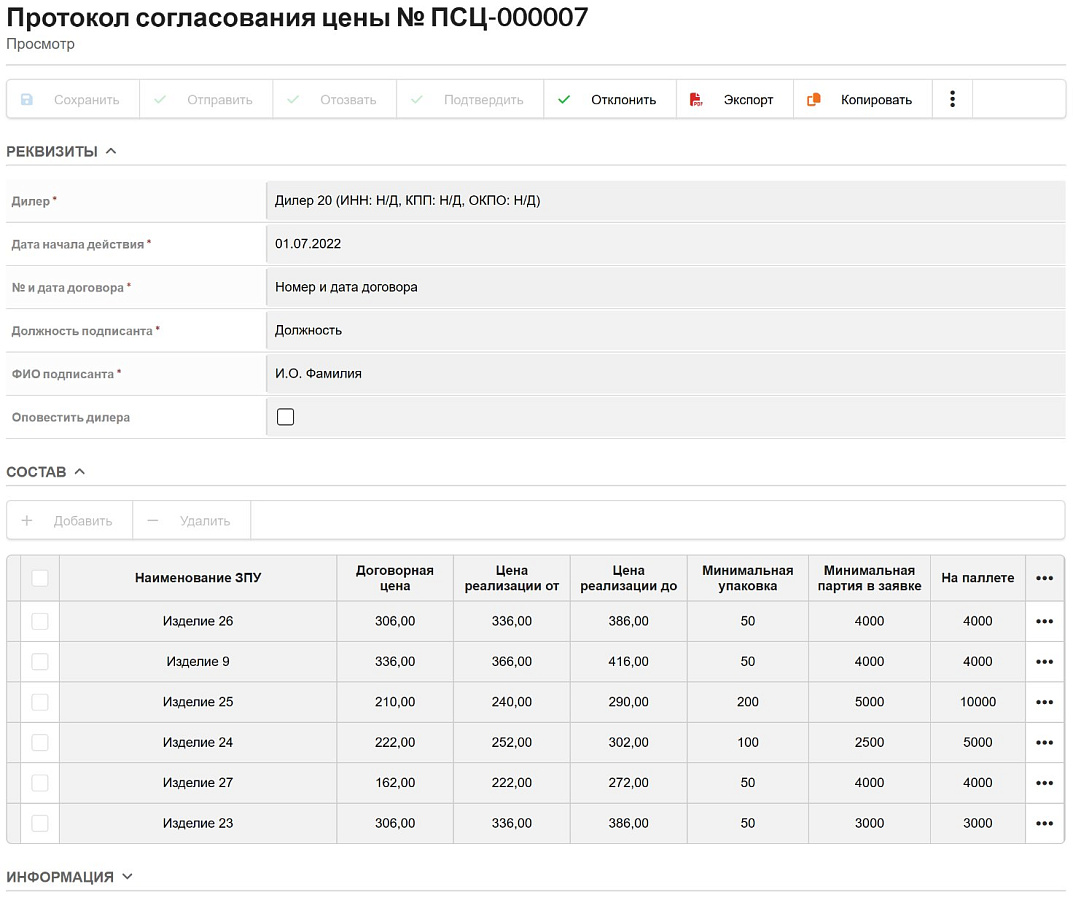Open row actions for Изделие 27
This screenshot has width=1073, height=900.
click(1044, 783)
